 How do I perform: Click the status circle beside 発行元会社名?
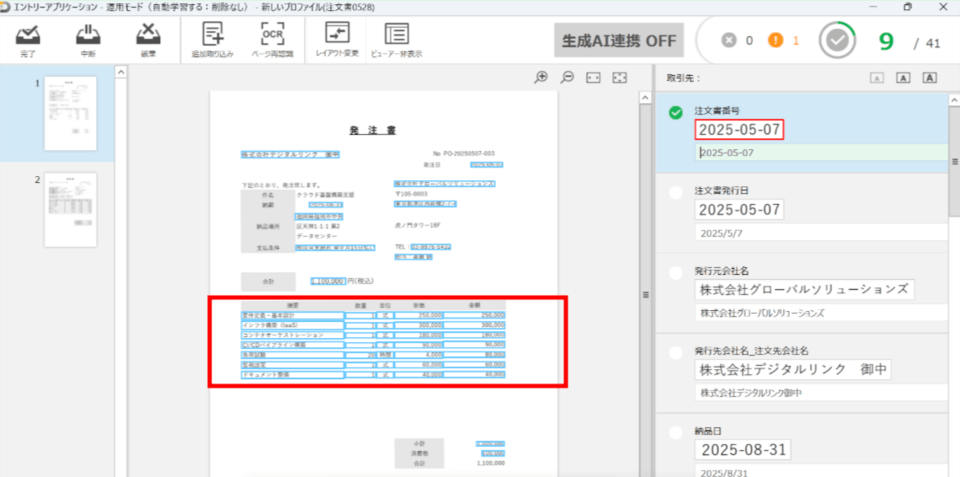tap(676, 272)
